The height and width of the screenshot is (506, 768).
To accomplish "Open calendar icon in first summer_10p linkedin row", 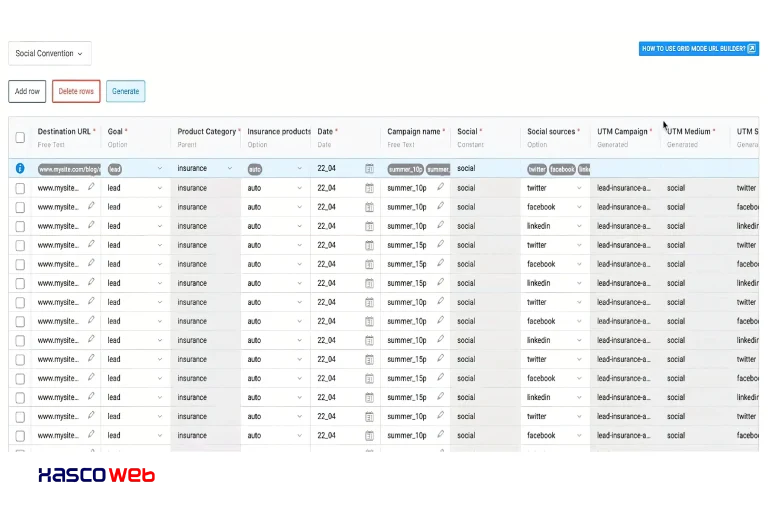I will (369, 226).
